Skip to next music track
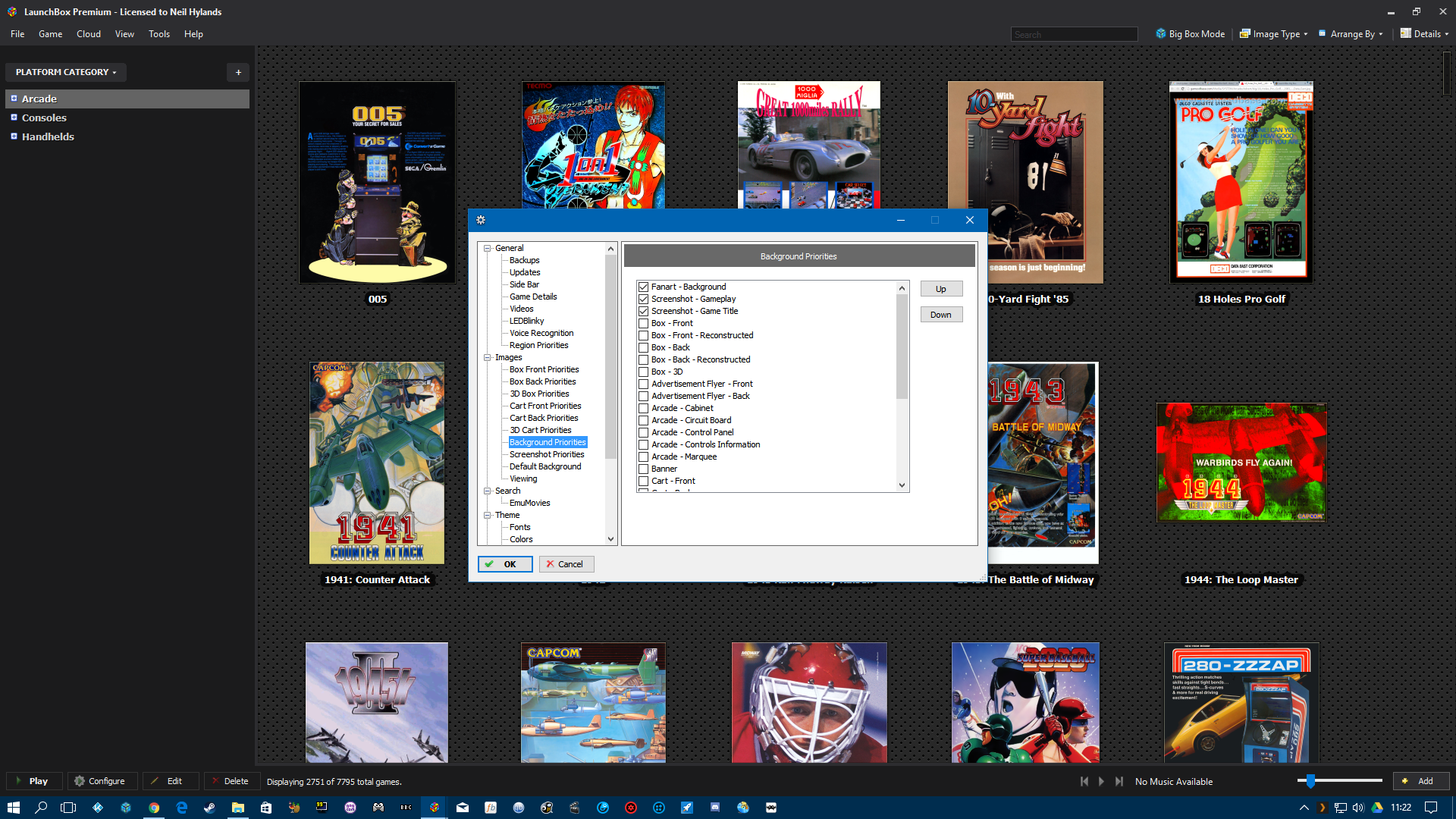This screenshot has height=819, width=1456. 1119,781
